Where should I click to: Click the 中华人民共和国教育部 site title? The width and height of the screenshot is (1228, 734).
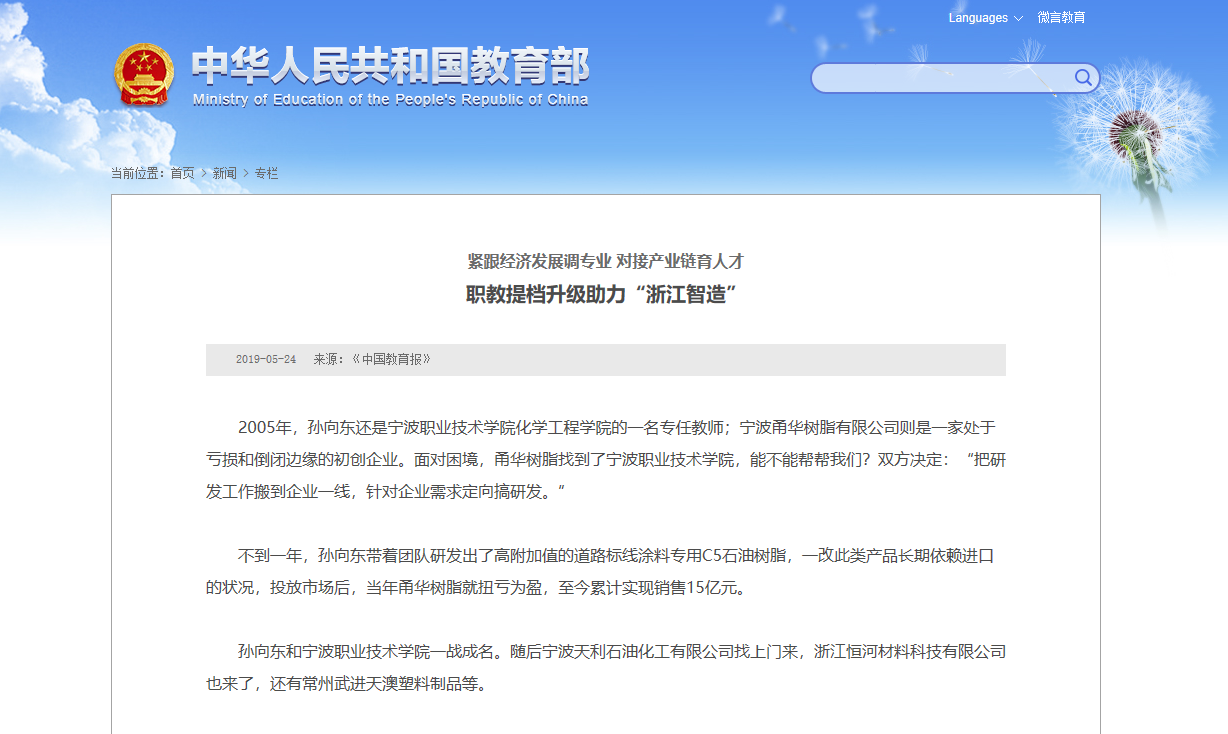390,66
